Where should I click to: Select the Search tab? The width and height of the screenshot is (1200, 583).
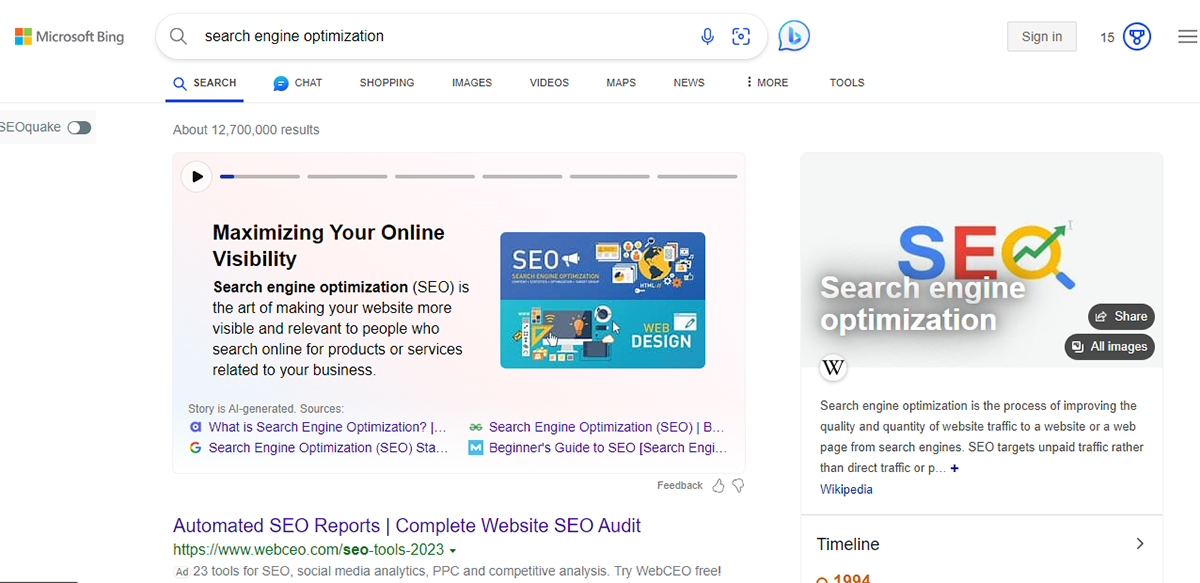coord(205,83)
